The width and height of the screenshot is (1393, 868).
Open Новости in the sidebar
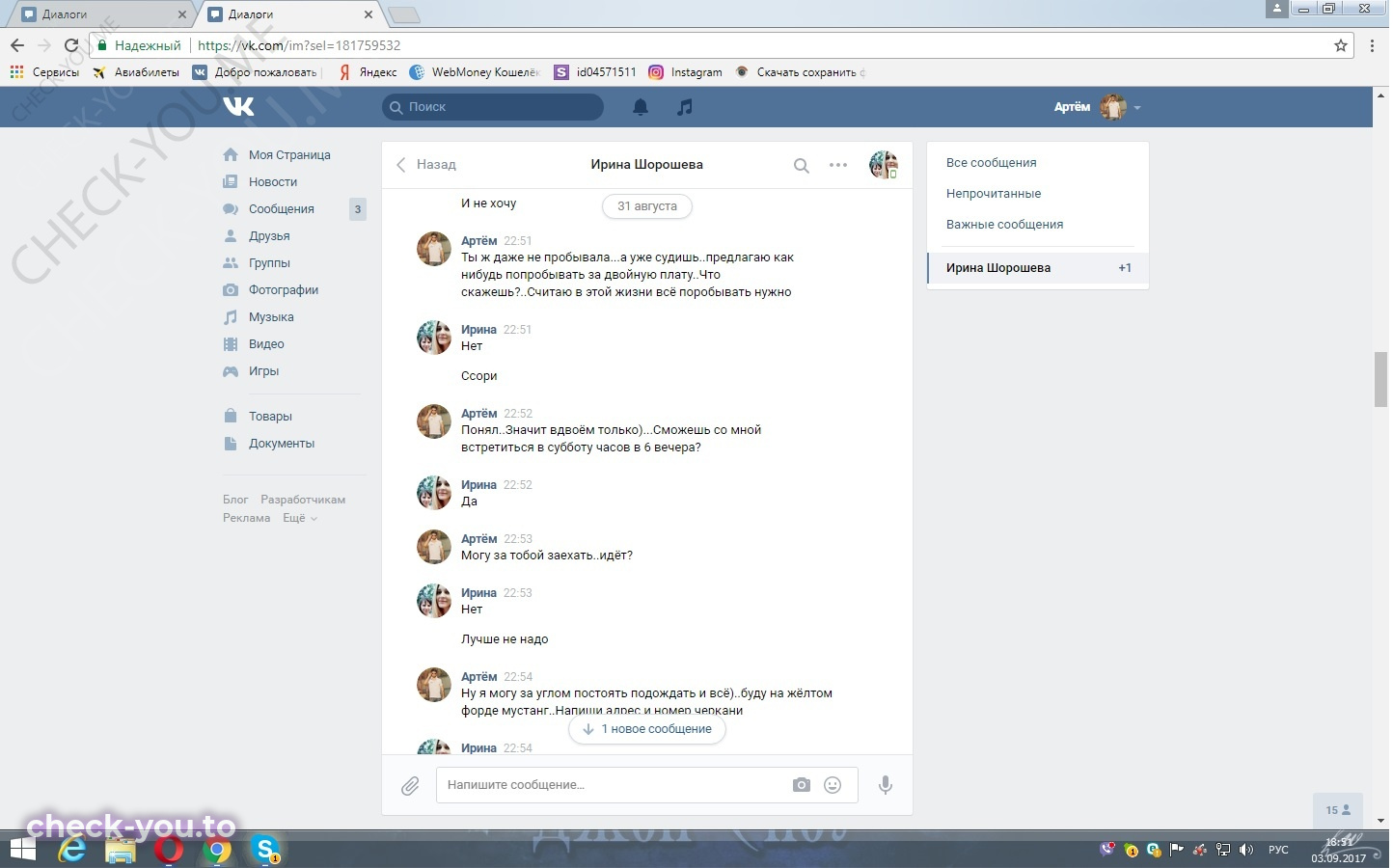point(260,182)
